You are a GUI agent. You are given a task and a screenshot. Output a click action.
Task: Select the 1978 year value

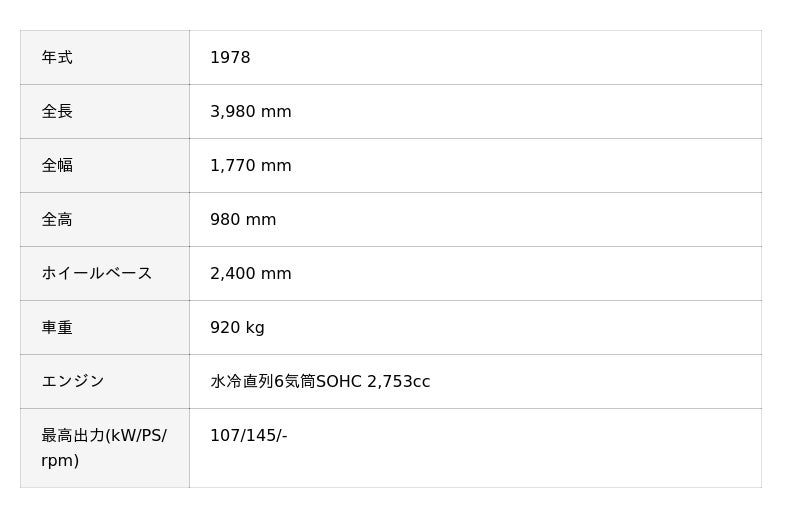tap(230, 58)
